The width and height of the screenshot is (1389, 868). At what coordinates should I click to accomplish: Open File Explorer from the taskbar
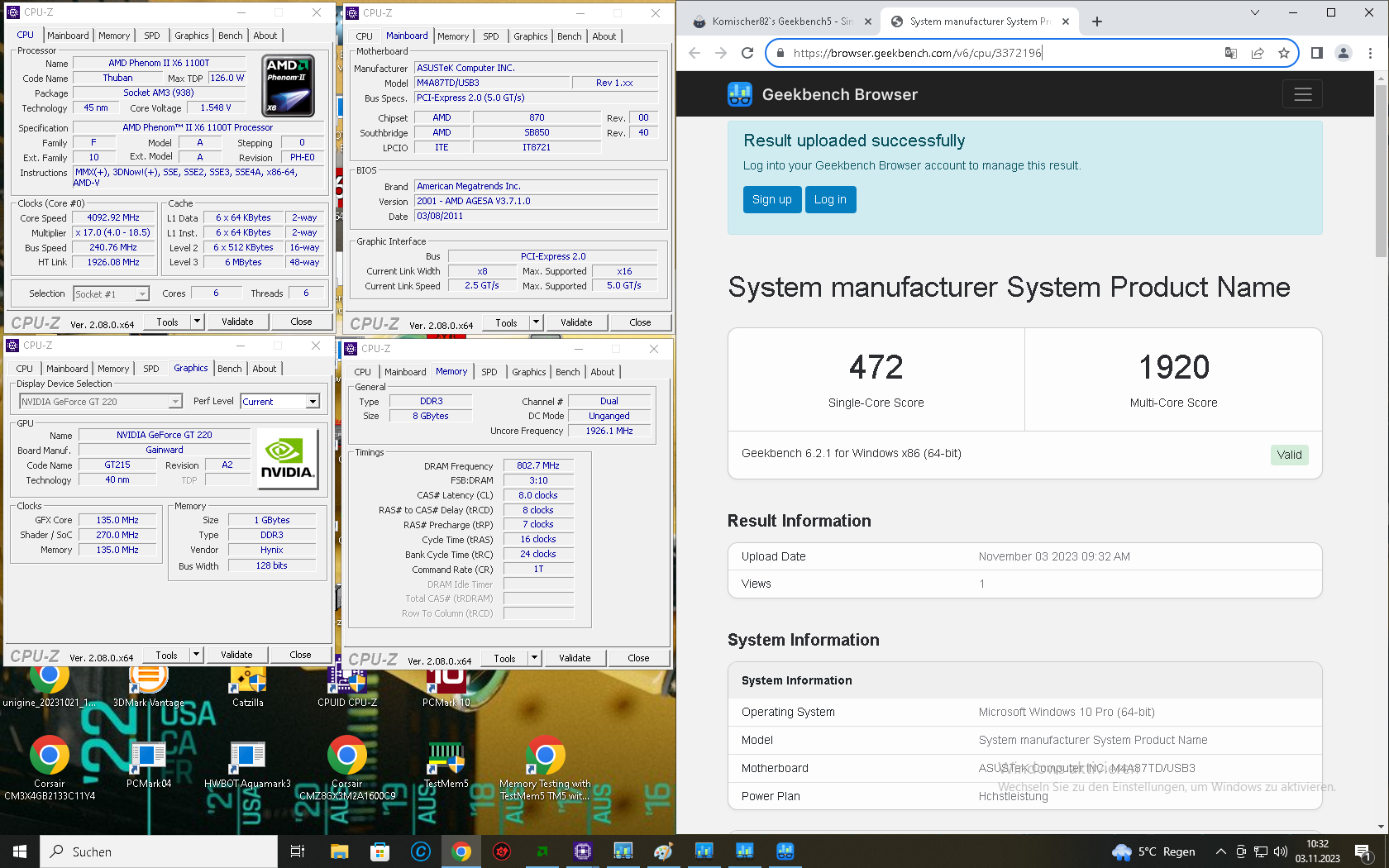[339, 851]
